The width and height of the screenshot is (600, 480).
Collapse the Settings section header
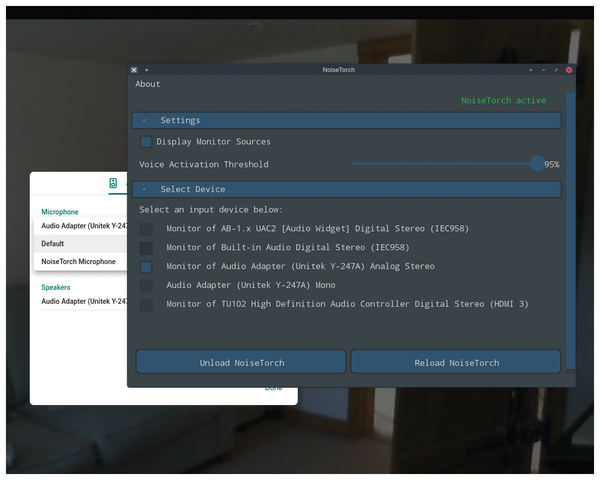pos(347,120)
